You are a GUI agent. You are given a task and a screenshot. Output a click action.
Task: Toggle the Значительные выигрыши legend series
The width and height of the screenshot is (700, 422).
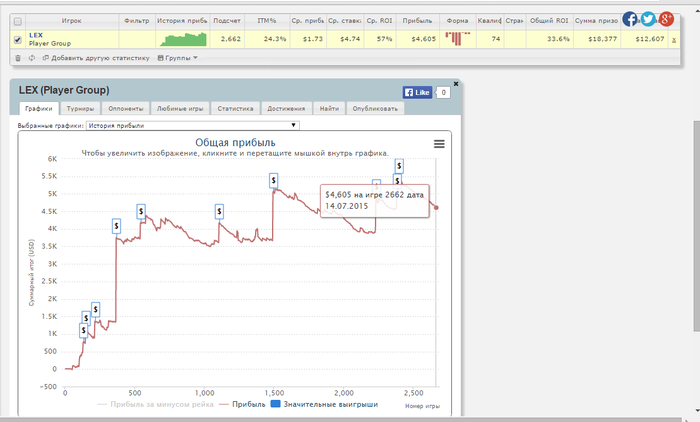325,404
